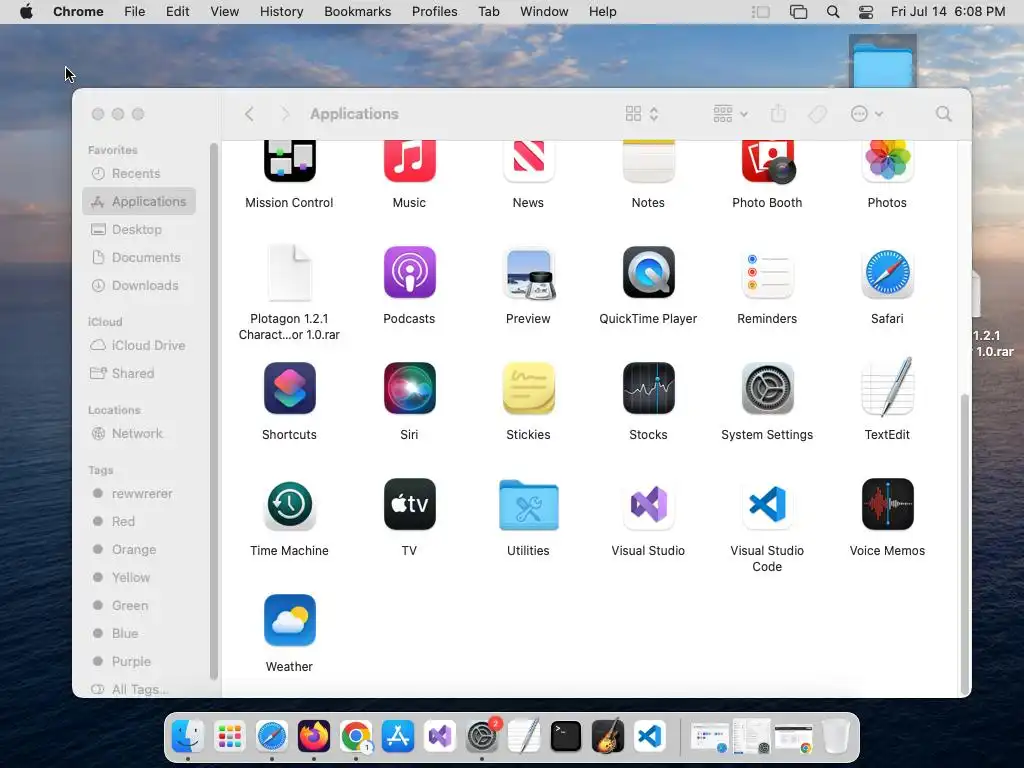
Task: Select the Yellow tag
Action: (139, 578)
